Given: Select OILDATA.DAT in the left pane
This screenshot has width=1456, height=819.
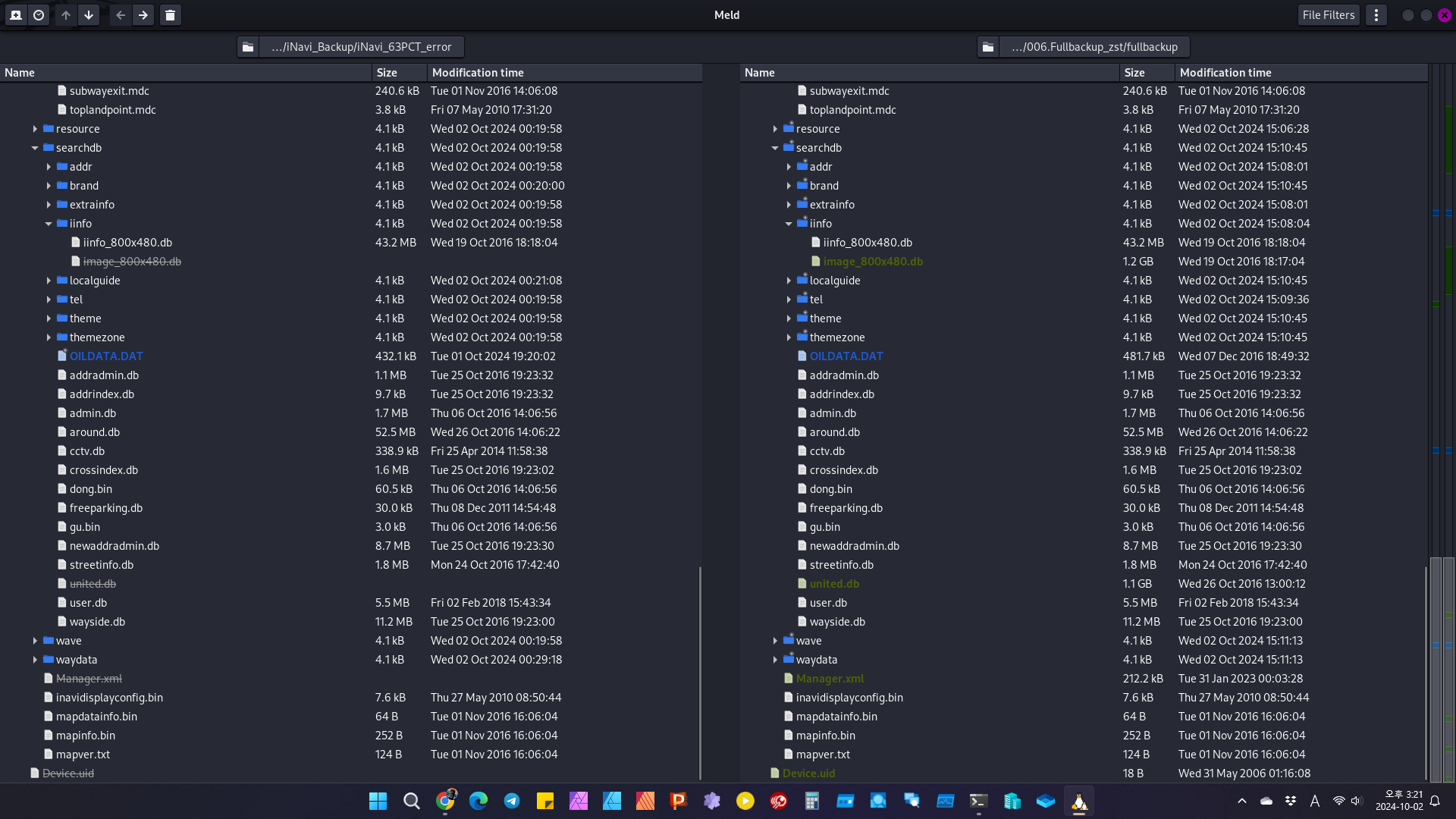Looking at the screenshot, I should [106, 356].
